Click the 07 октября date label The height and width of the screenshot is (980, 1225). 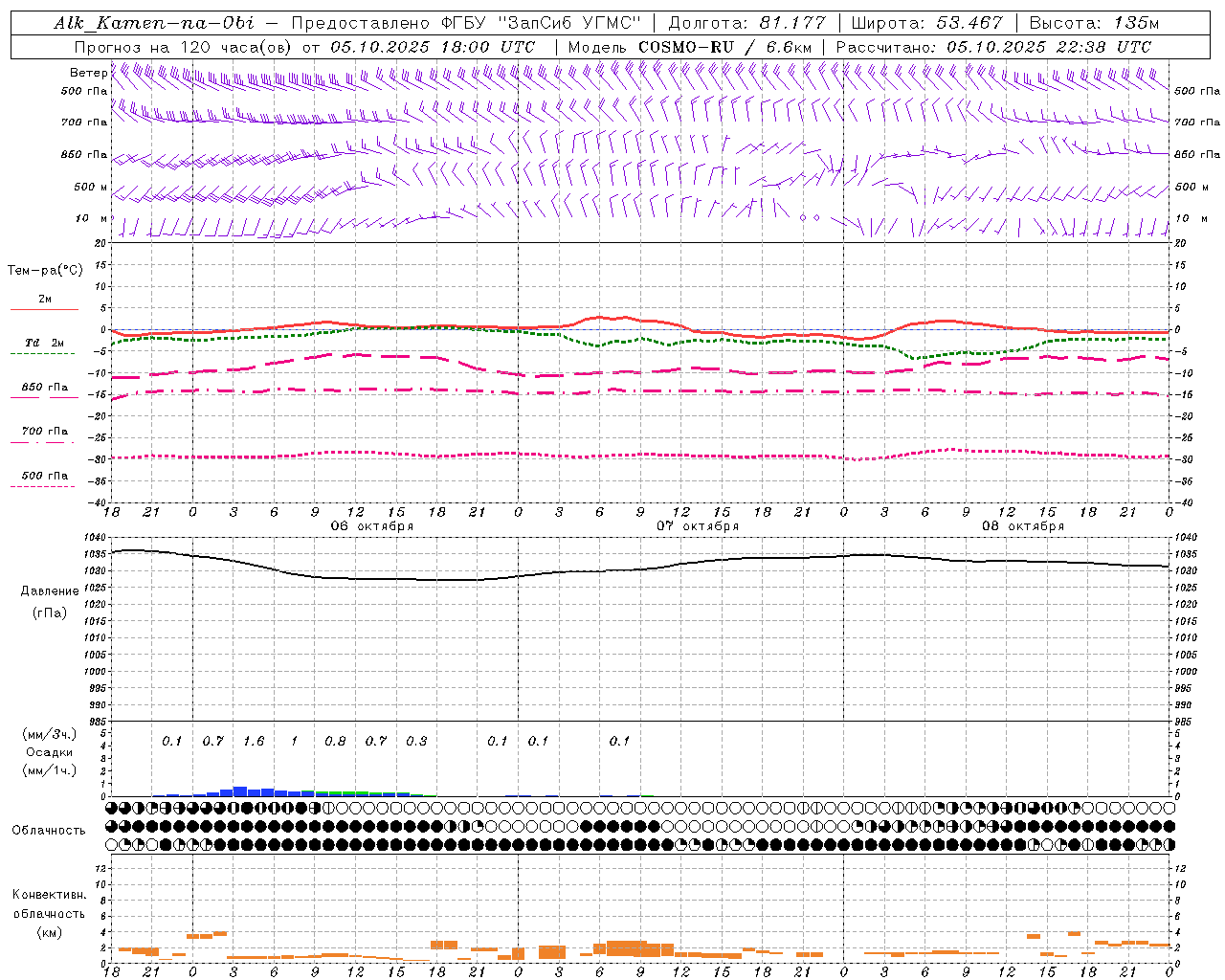click(x=698, y=526)
